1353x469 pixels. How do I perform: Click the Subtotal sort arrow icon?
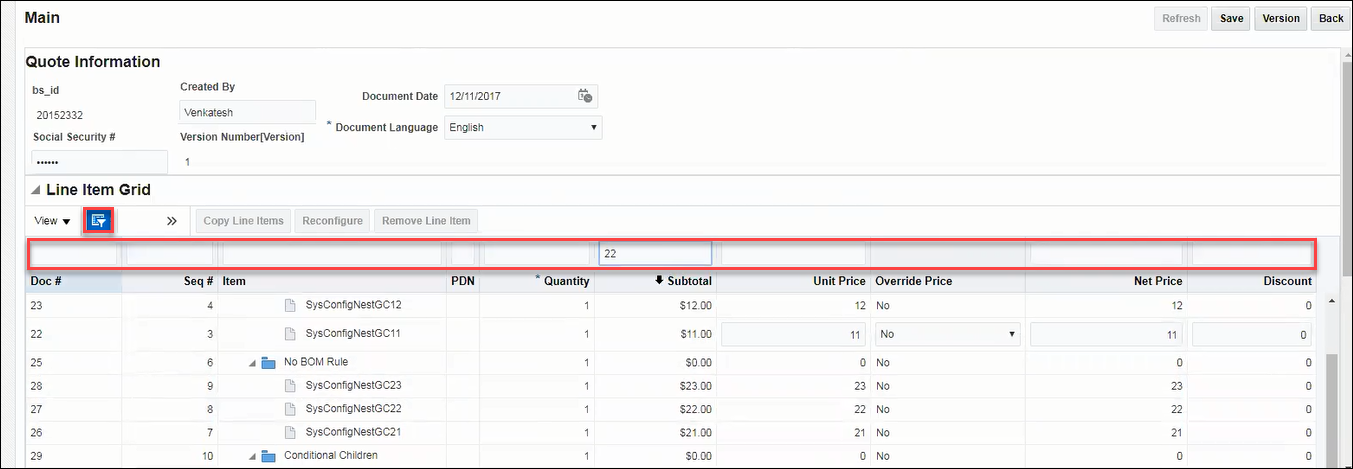pos(659,281)
